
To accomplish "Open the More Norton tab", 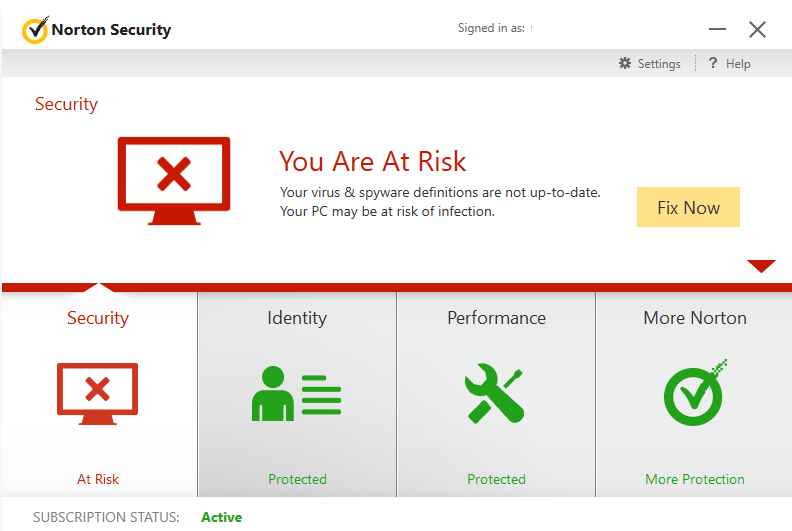I will pos(694,318).
